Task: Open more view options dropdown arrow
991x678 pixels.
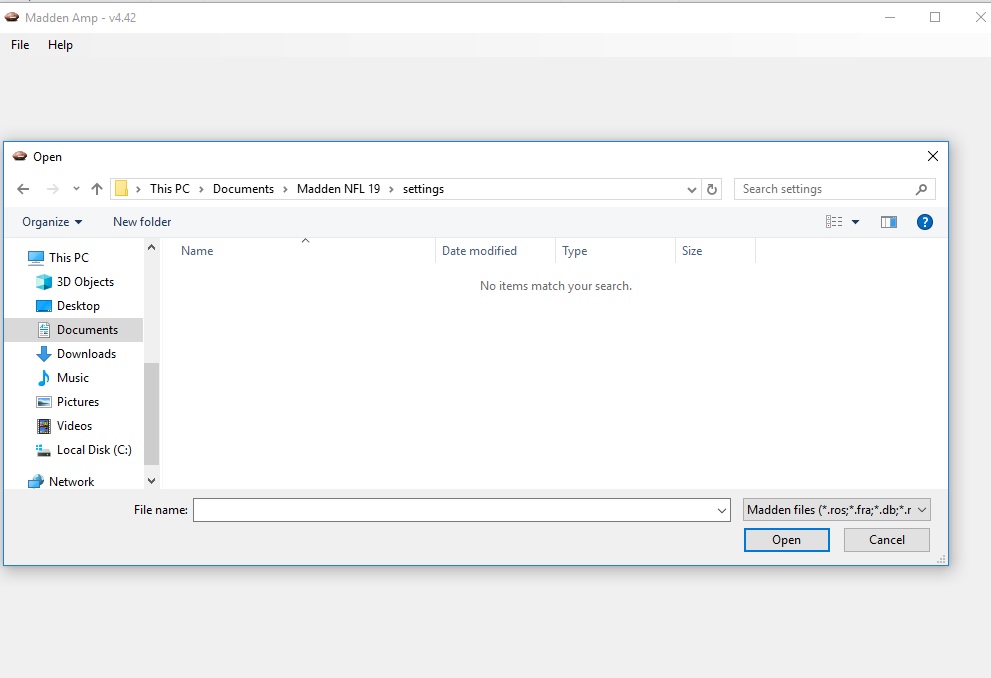Action: point(855,222)
